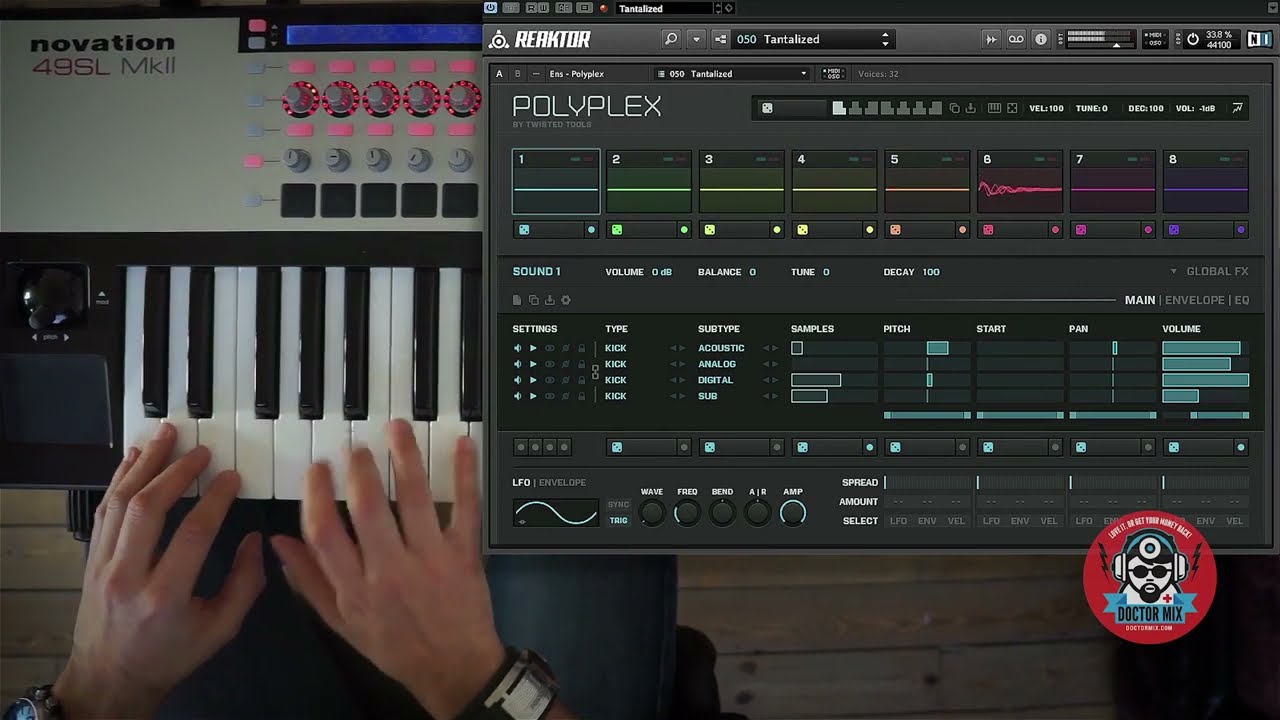Screen dimensions: 1280x720
Task: Click the global randomize dice icon in Polyplex header
Action: [767, 108]
